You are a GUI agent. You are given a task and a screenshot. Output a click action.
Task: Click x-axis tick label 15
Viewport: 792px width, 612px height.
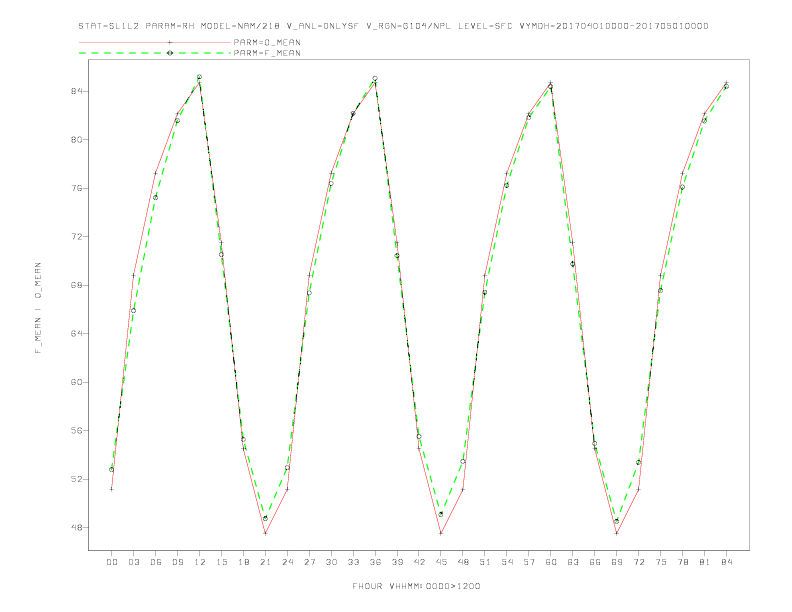tap(221, 562)
